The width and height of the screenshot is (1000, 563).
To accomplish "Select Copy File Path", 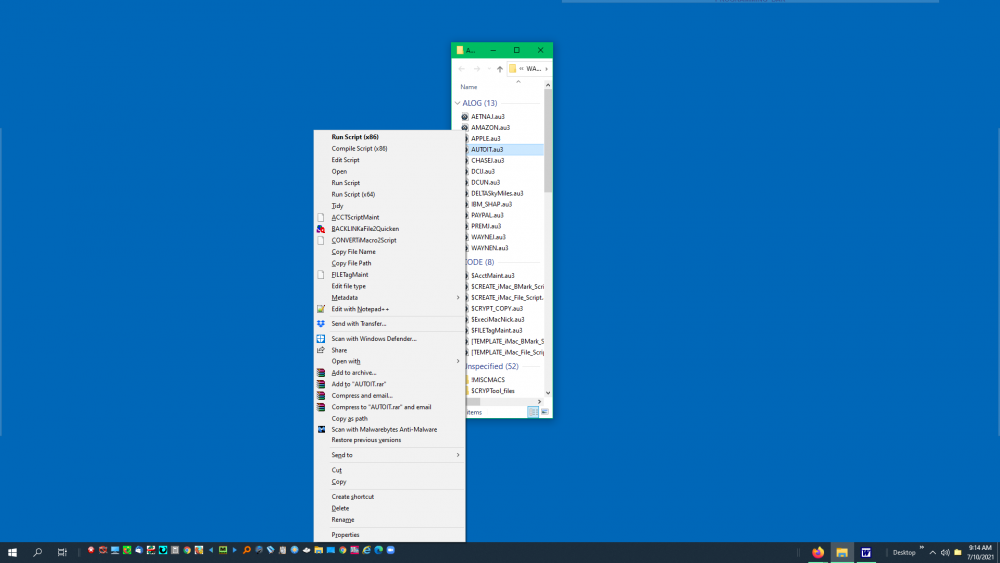I will 389,263.
